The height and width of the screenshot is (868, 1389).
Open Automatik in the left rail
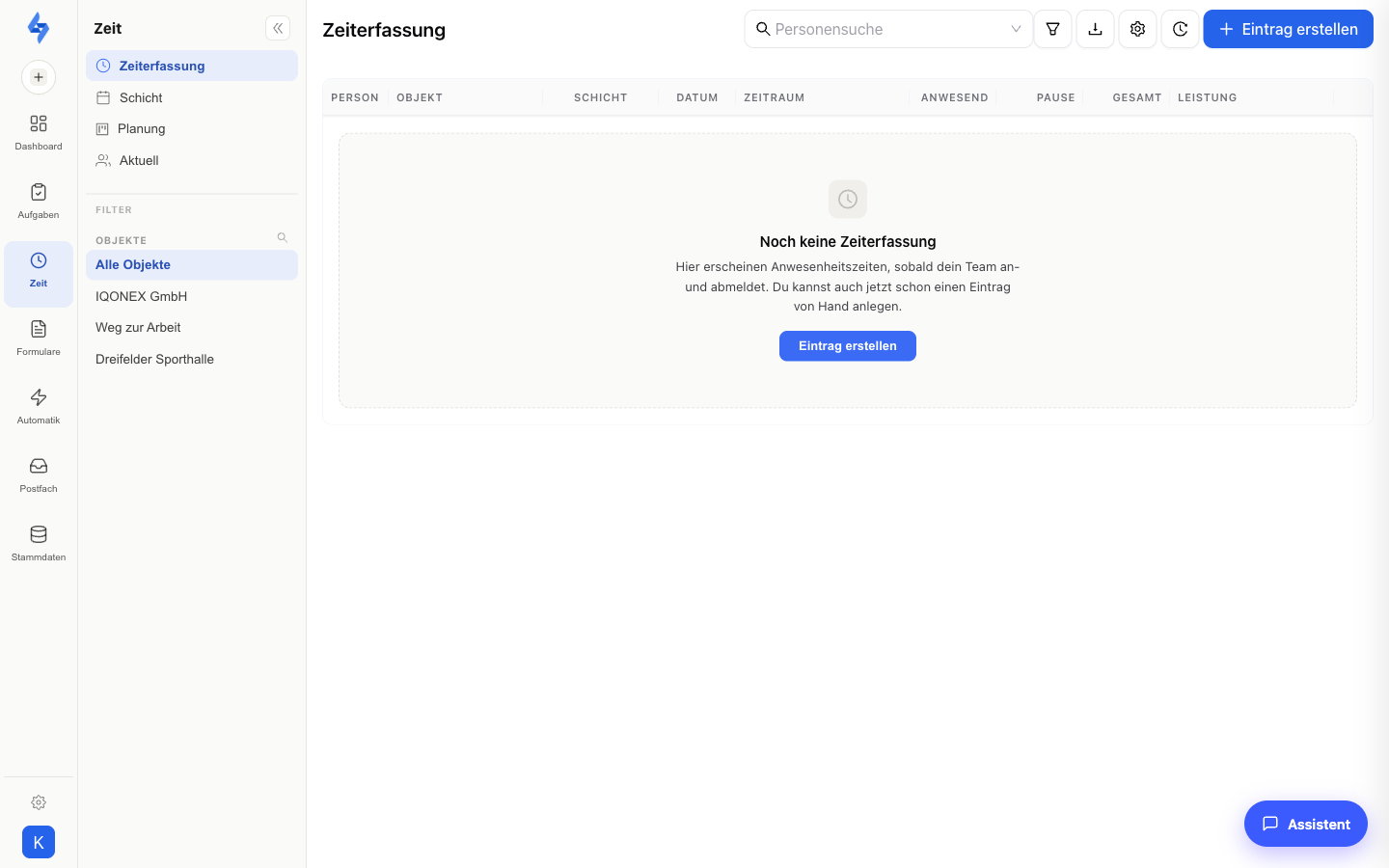click(x=39, y=407)
